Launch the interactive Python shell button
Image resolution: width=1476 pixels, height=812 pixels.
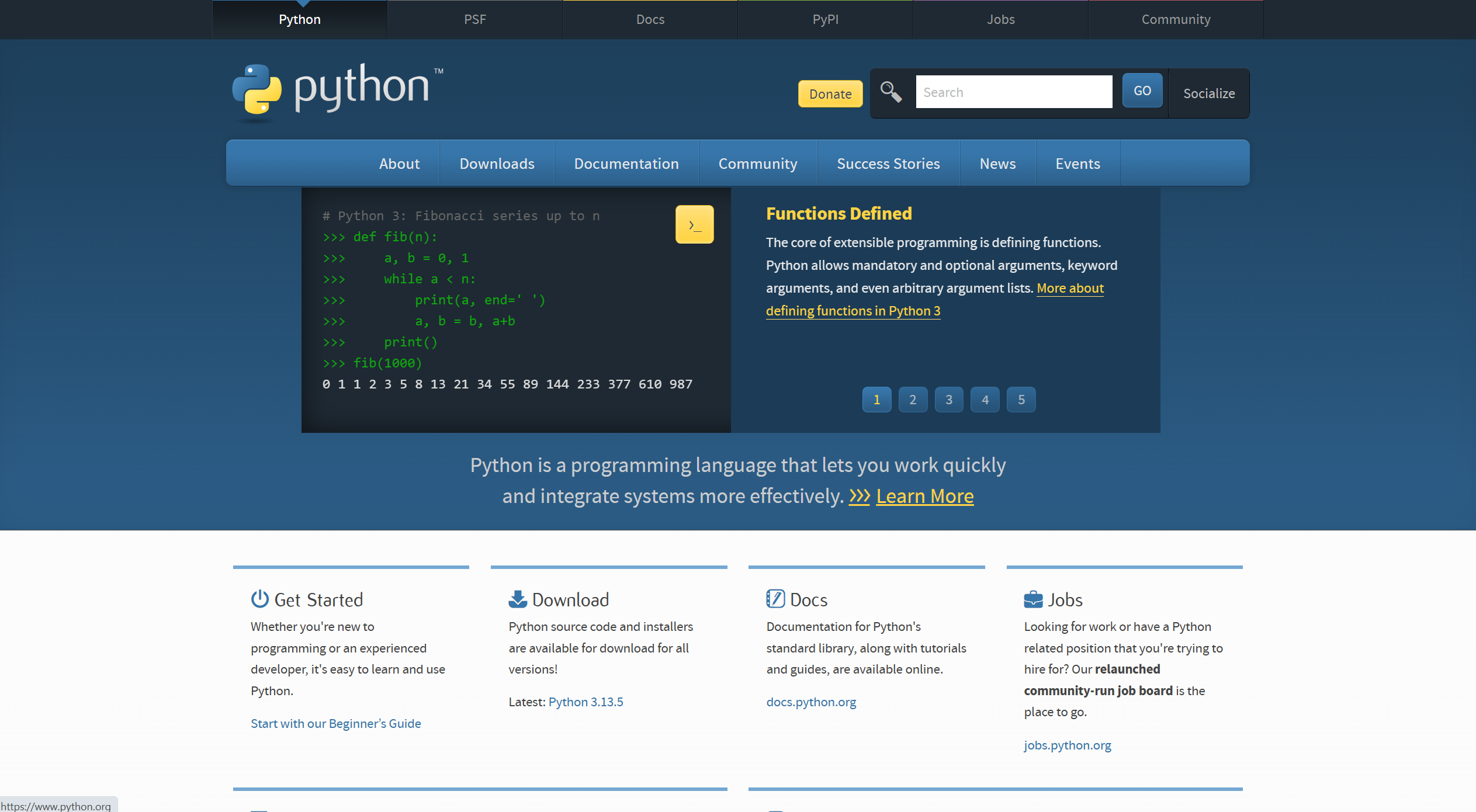coord(694,224)
